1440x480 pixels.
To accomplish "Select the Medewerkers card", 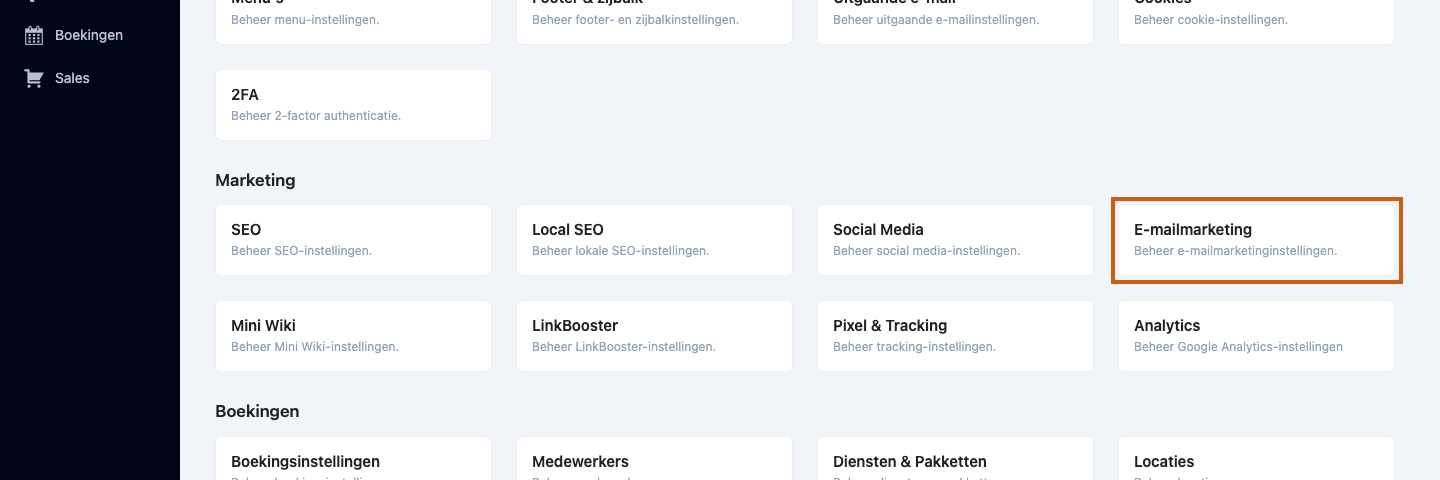I will (x=654, y=459).
